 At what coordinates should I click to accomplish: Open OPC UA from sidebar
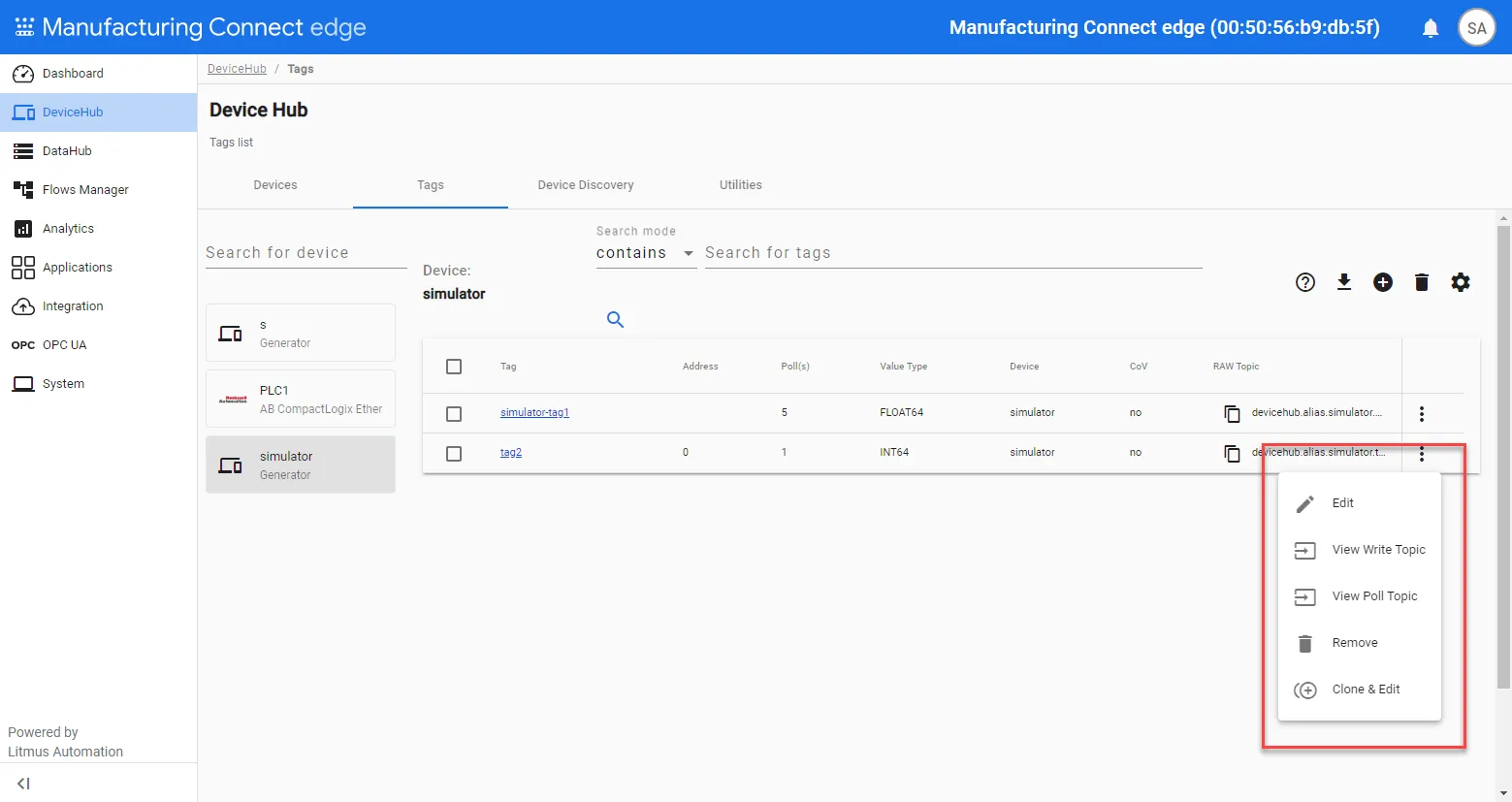(98, 345)
